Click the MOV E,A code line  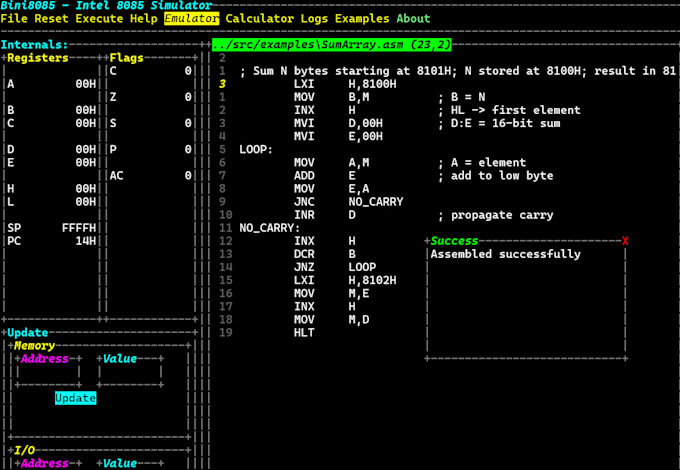coord(331,189)
